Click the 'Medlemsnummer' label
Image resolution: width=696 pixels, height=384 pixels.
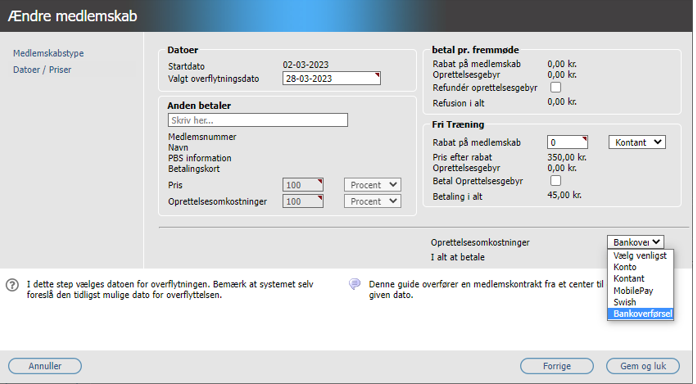[x=202, y=137]
